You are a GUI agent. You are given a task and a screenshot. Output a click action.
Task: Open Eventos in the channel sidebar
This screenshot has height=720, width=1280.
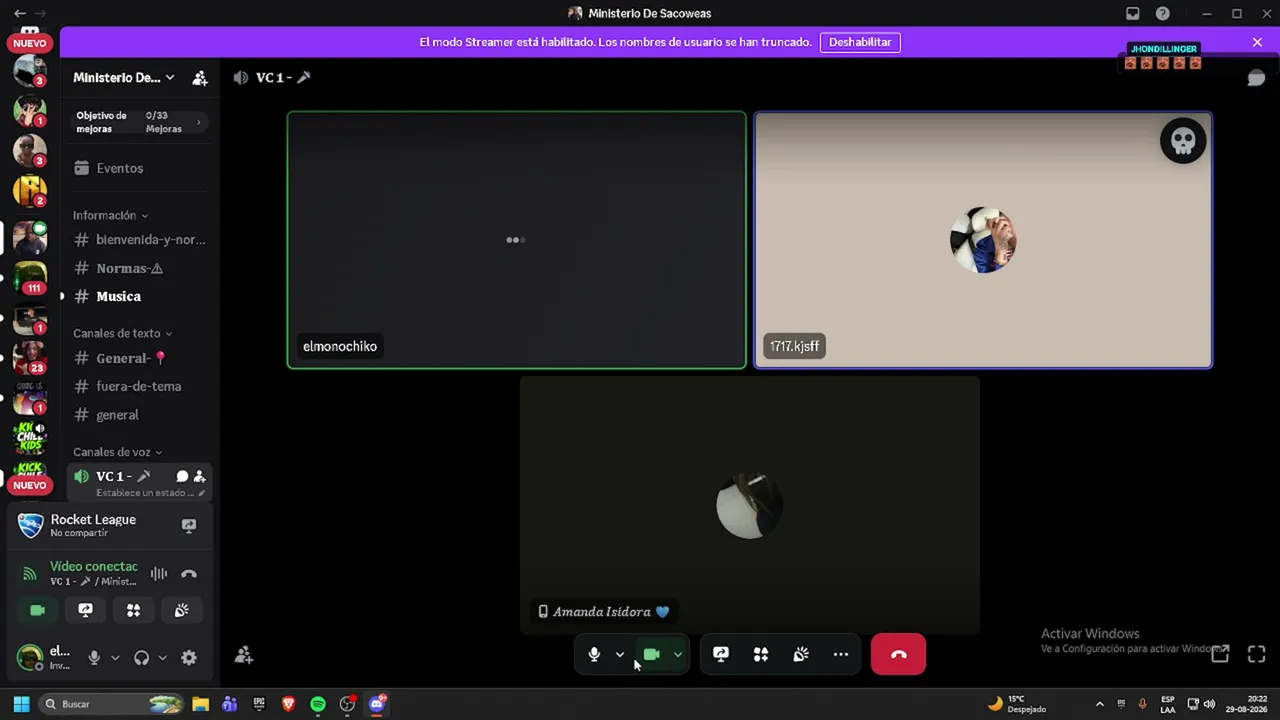(140, 168)
